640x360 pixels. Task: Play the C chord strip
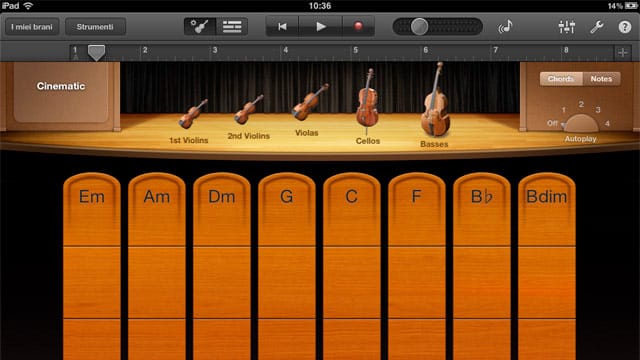point(351,266)
